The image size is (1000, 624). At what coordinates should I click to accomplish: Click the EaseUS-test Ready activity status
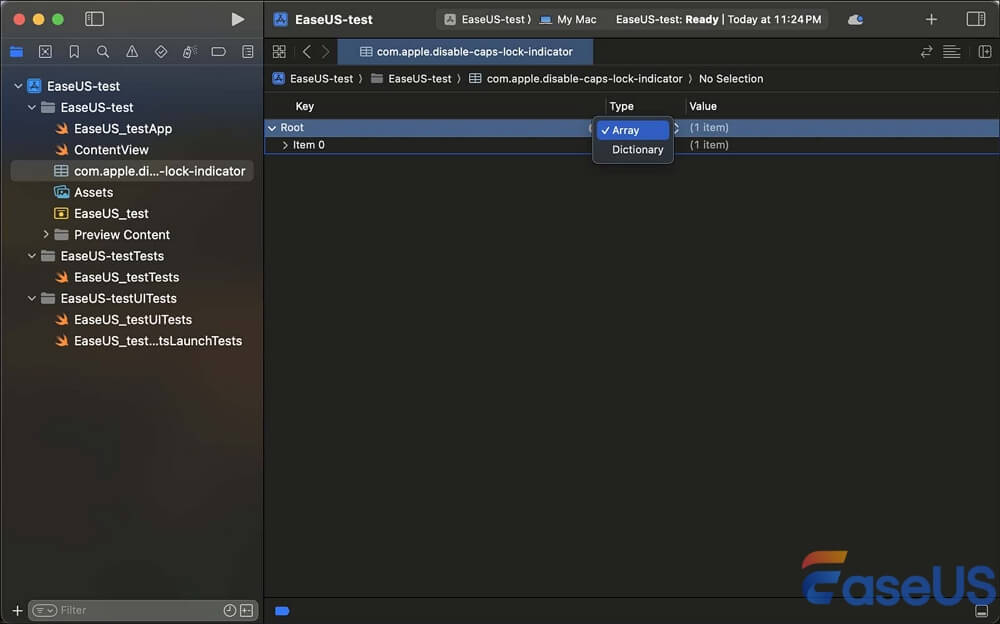point(719,20)
